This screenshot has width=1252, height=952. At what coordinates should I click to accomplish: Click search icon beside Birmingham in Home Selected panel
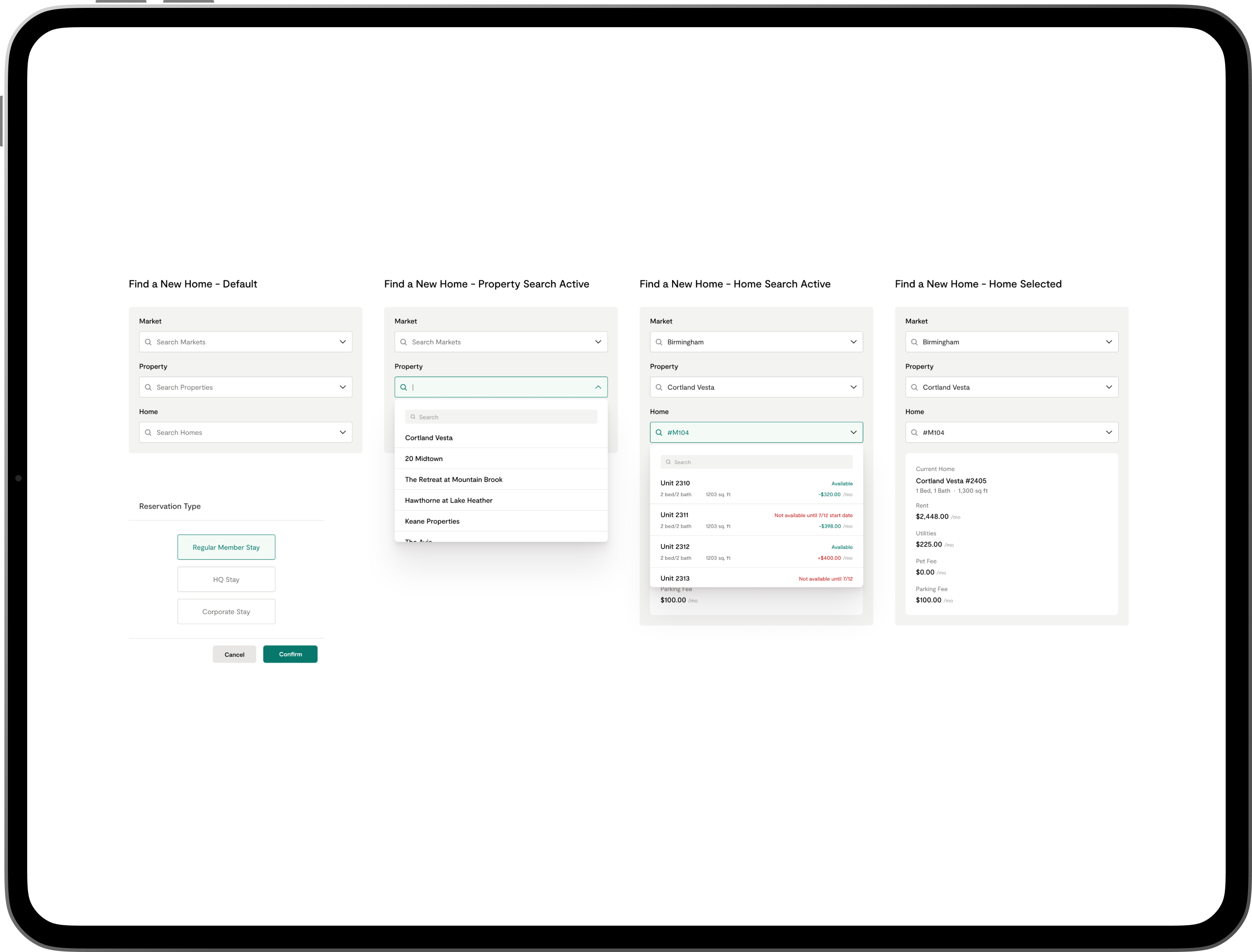[914, 342]
